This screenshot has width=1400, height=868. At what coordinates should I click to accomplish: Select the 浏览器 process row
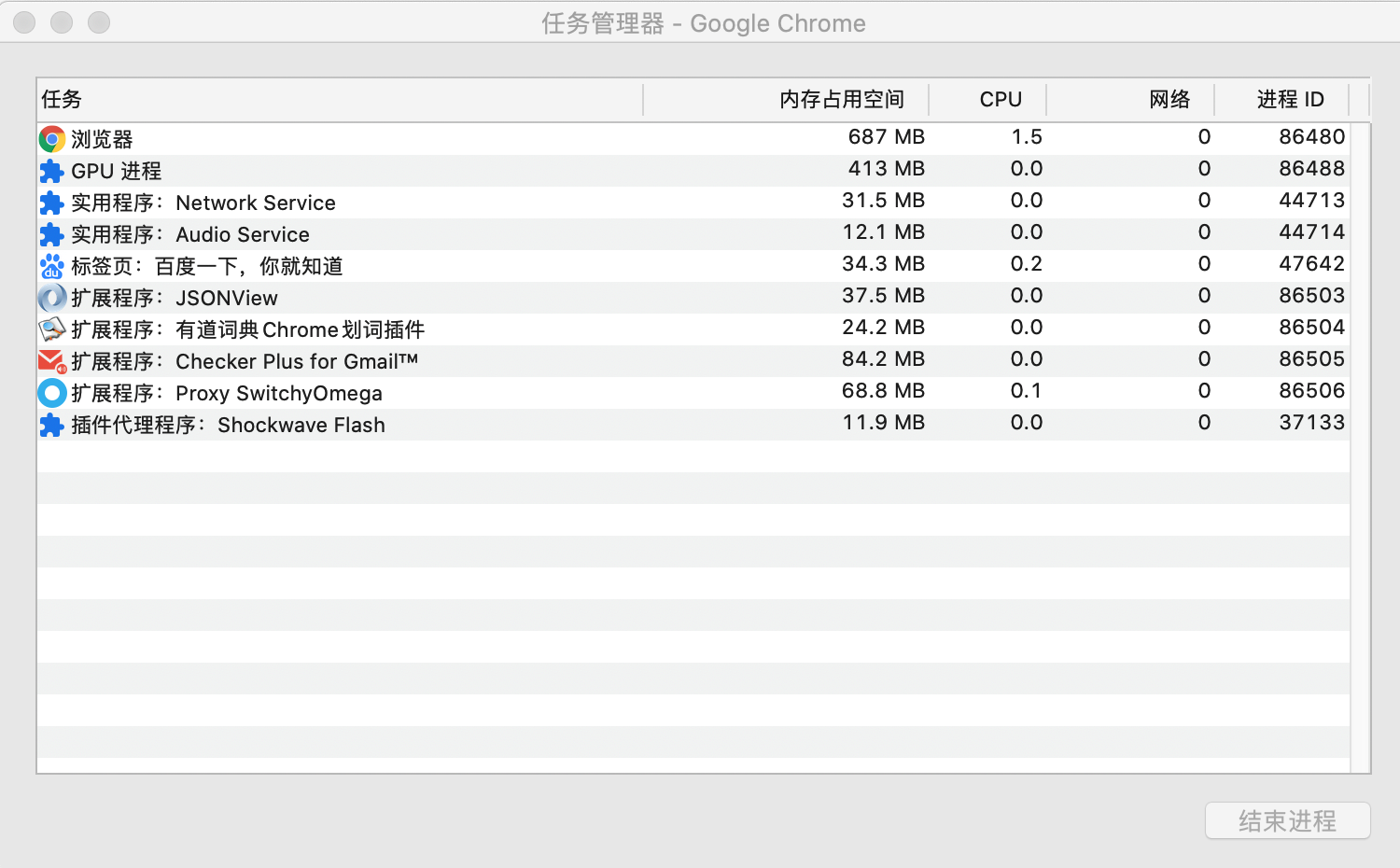(693, 139)
